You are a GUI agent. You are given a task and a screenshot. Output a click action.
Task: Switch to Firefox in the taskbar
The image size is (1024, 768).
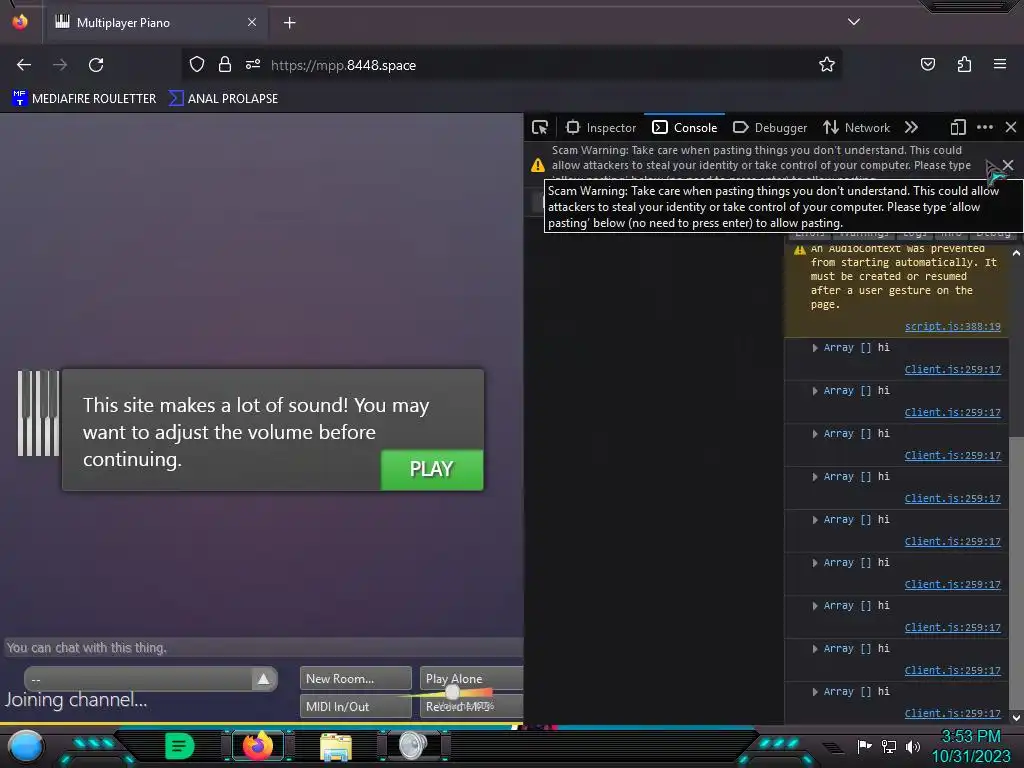click(257, 746)
